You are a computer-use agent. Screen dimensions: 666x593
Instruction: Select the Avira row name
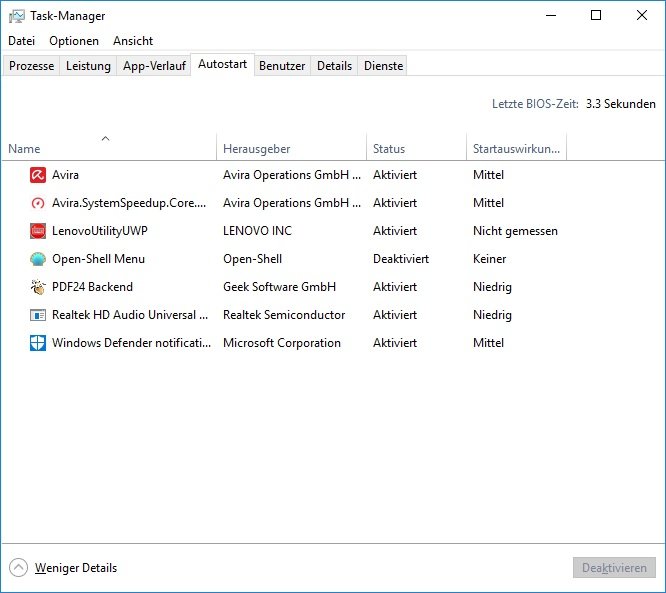click(x=65, y=175)
